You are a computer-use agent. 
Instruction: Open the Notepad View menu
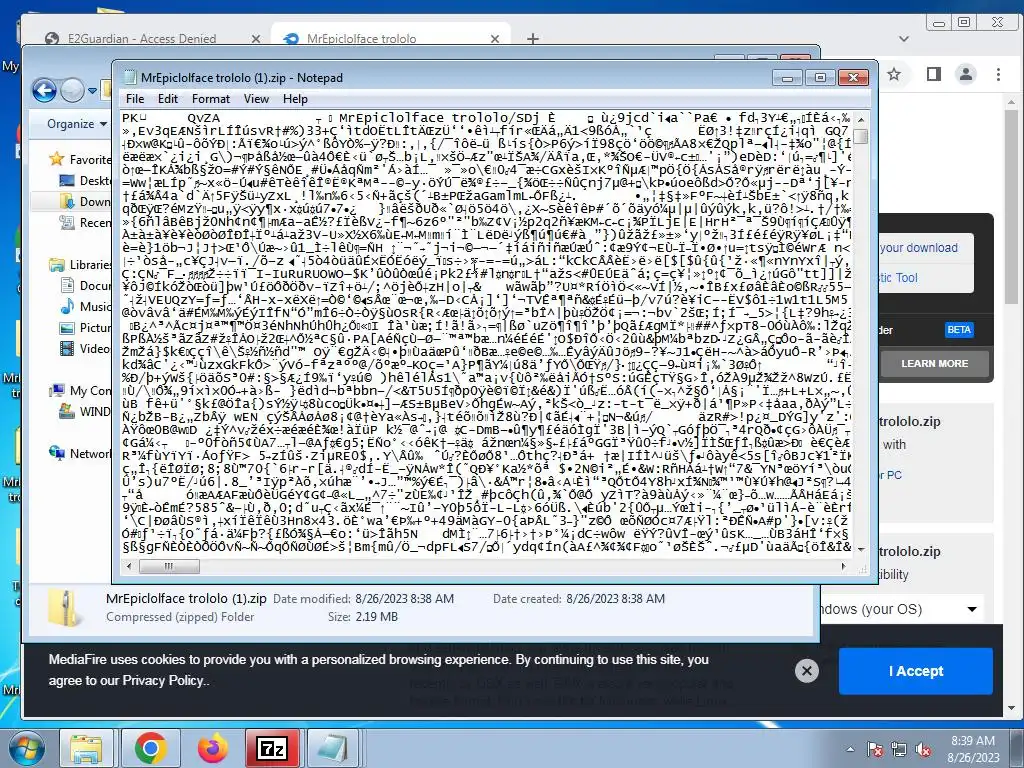tap(257, 99)
